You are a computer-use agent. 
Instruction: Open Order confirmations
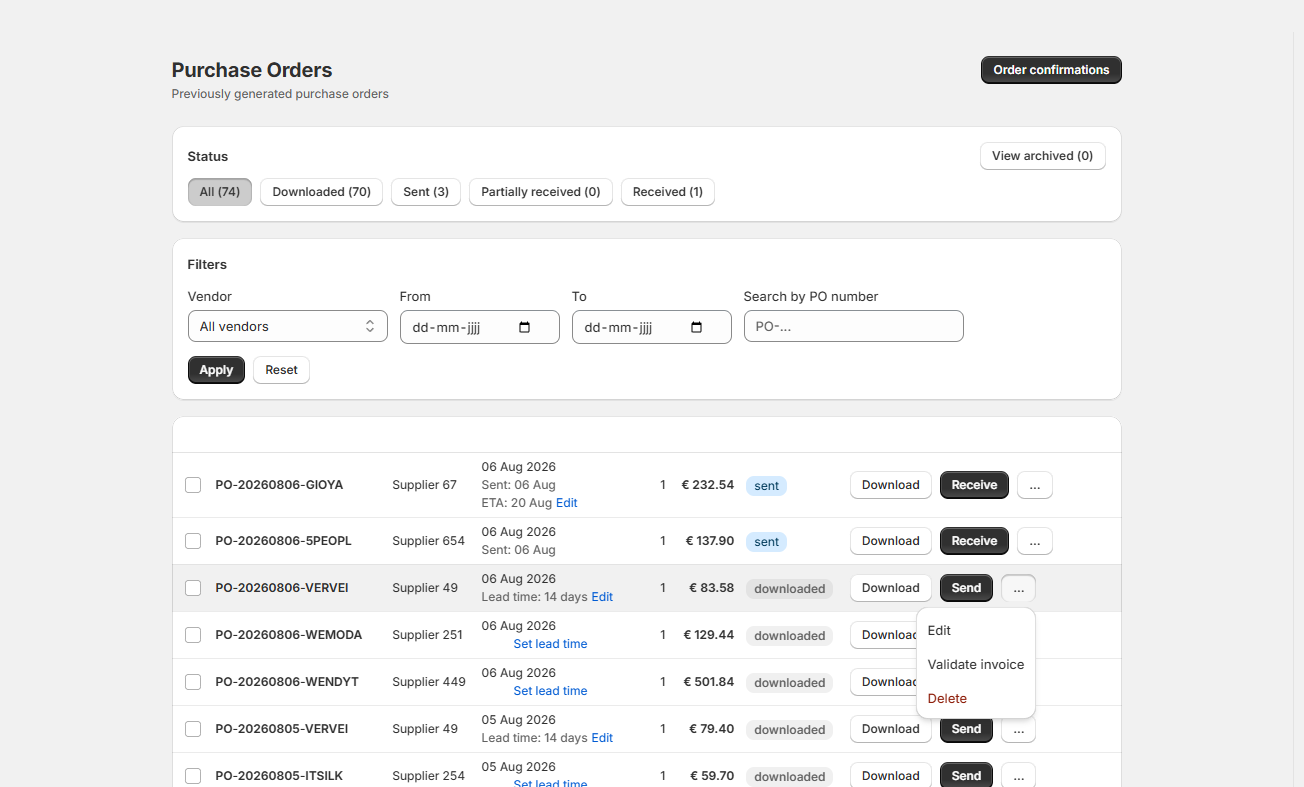tap(1051, 70)
